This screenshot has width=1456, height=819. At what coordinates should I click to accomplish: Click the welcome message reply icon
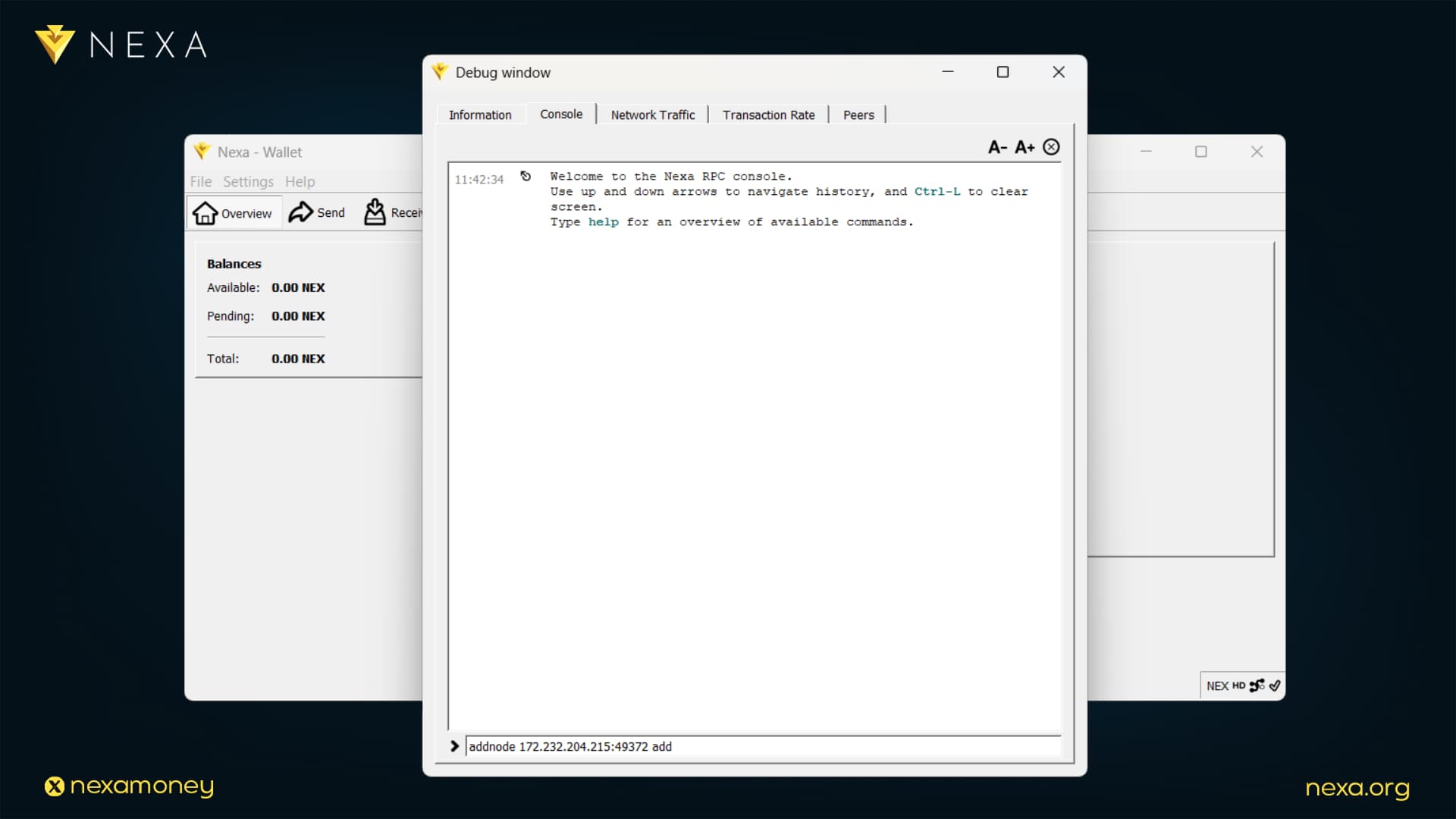click(x=526, y=176)
